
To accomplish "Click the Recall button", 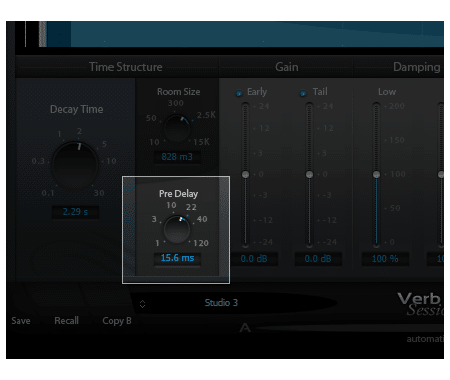I will pos(66,321).
